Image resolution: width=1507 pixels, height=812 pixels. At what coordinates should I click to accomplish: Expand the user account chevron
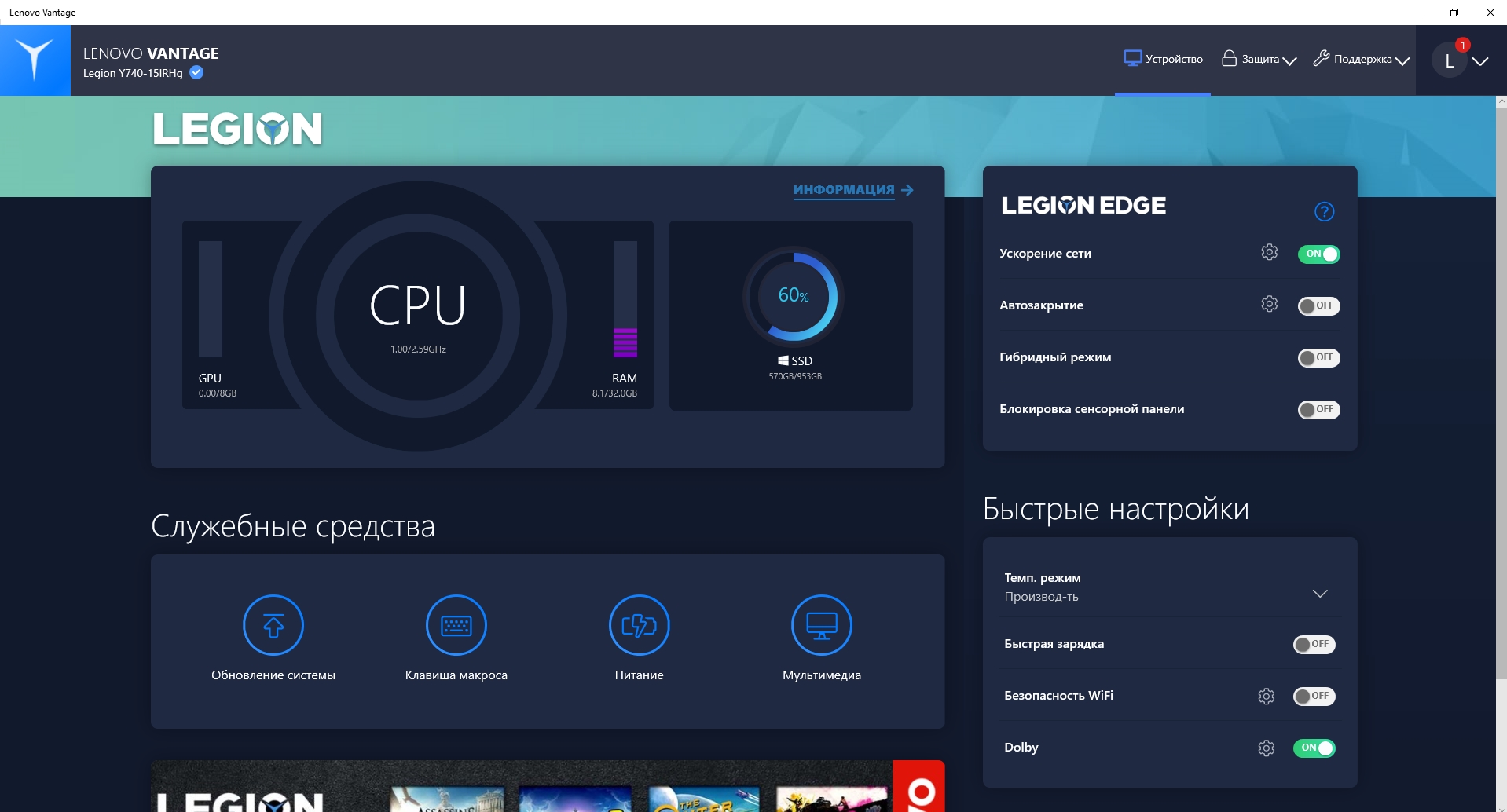1480,61
